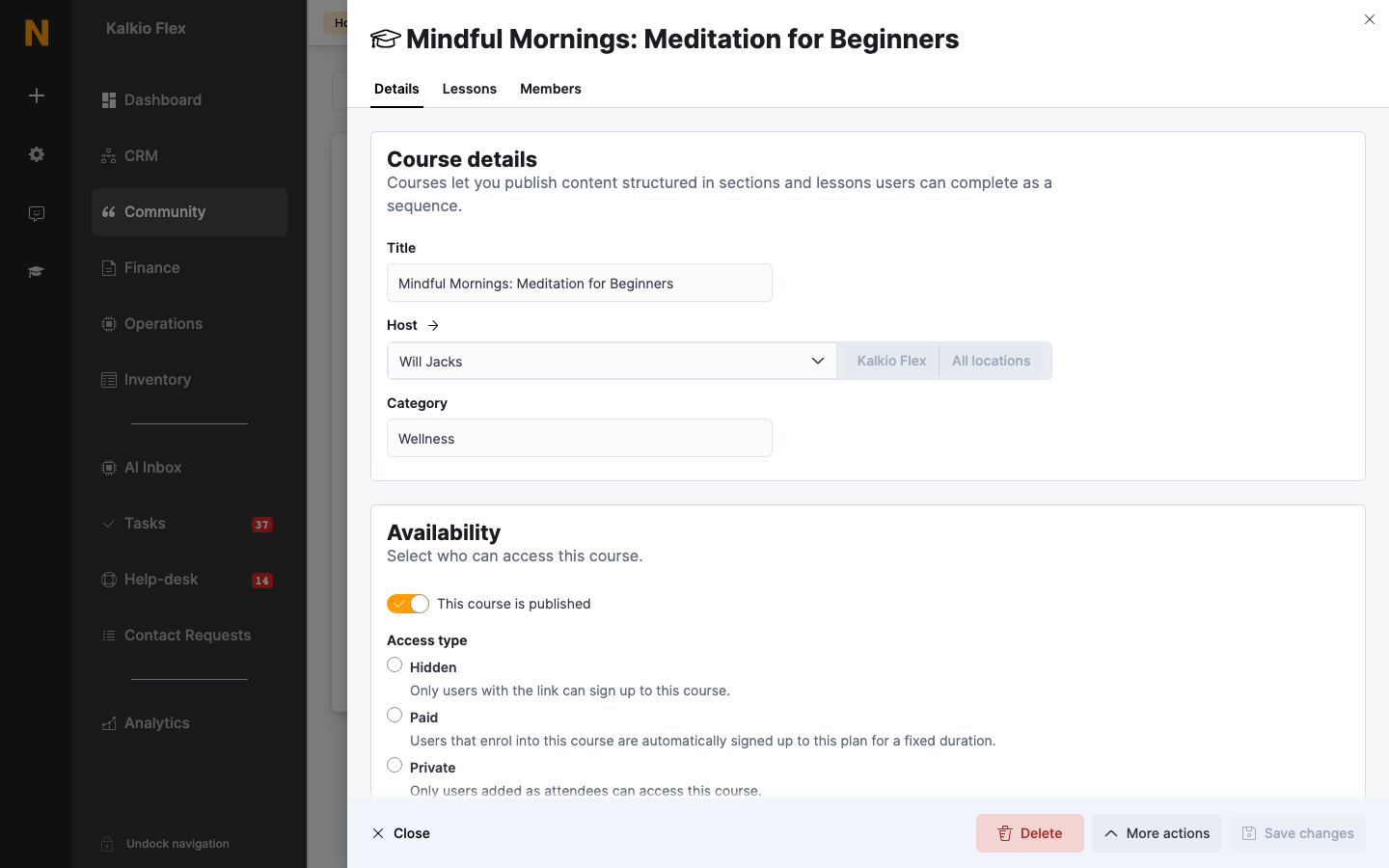Click the Finance document icon
1389x868 pixels.
point(109,268)
